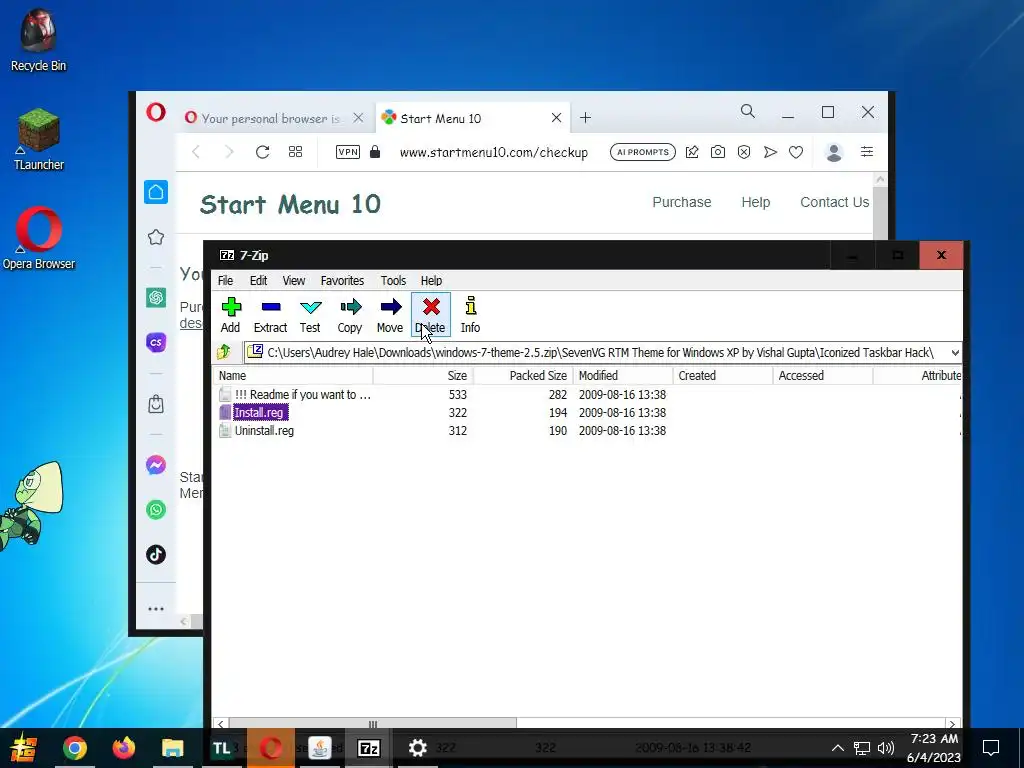The height and width of the screenshot is (768, 1024).
Task: Expand the 7-Zip address path dropdown
Action: (x=955, y=353)
